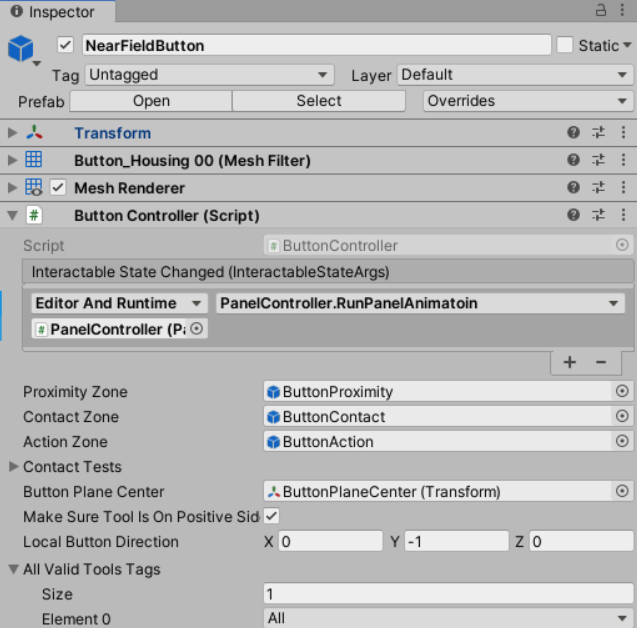Expand the Contact Tests foldout
Image resolution: width=637 pixels, height=628 pixels.
13,466
